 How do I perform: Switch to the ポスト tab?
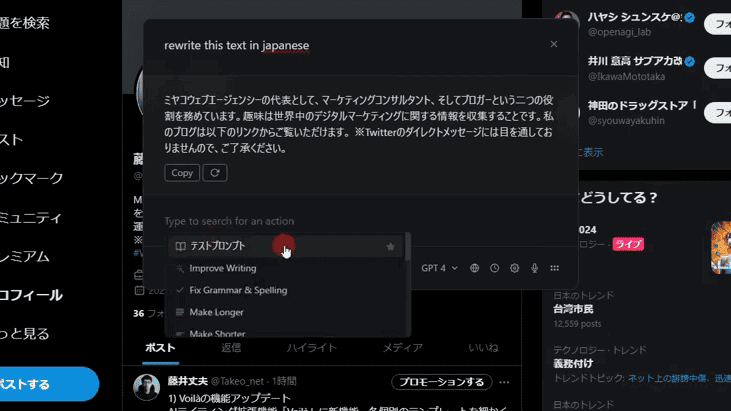[160, 348]
